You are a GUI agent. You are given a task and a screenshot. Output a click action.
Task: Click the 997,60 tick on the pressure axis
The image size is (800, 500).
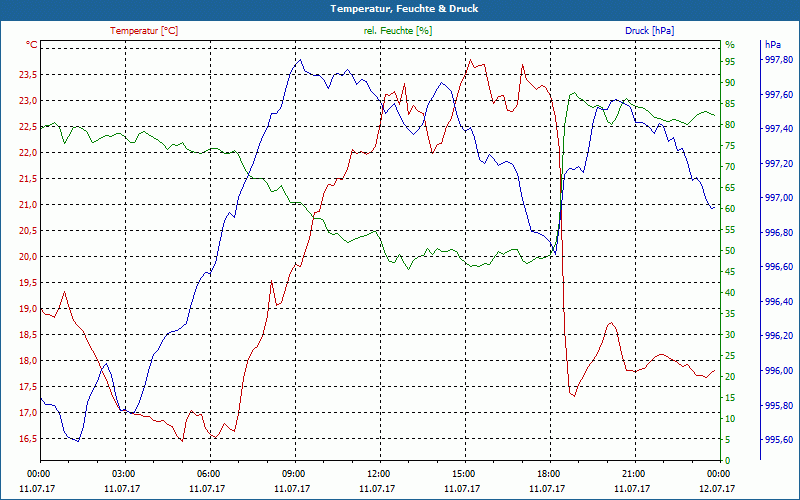point(779,94)
